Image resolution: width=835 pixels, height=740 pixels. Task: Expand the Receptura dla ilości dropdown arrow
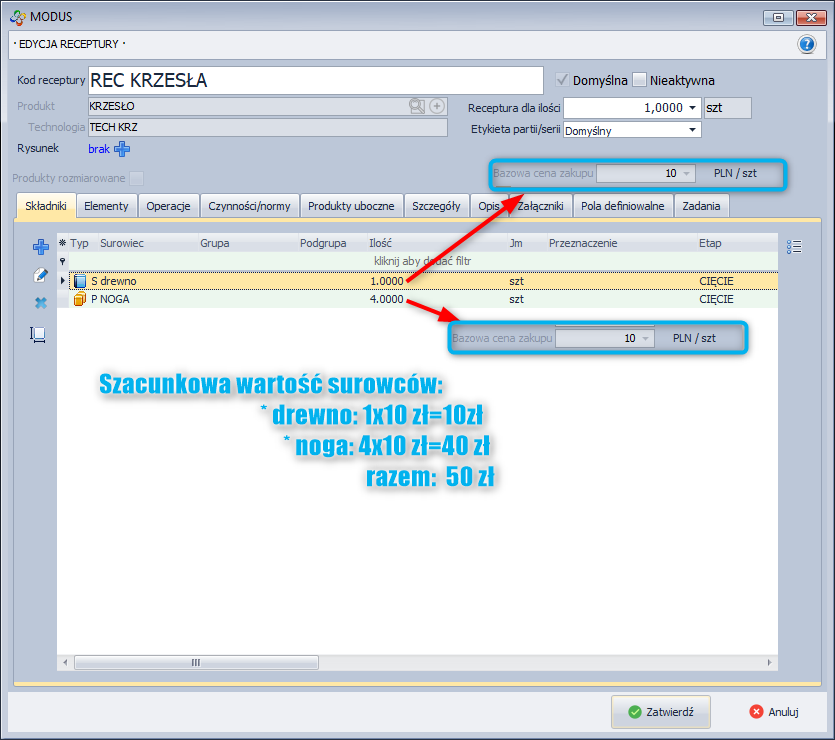692,108
